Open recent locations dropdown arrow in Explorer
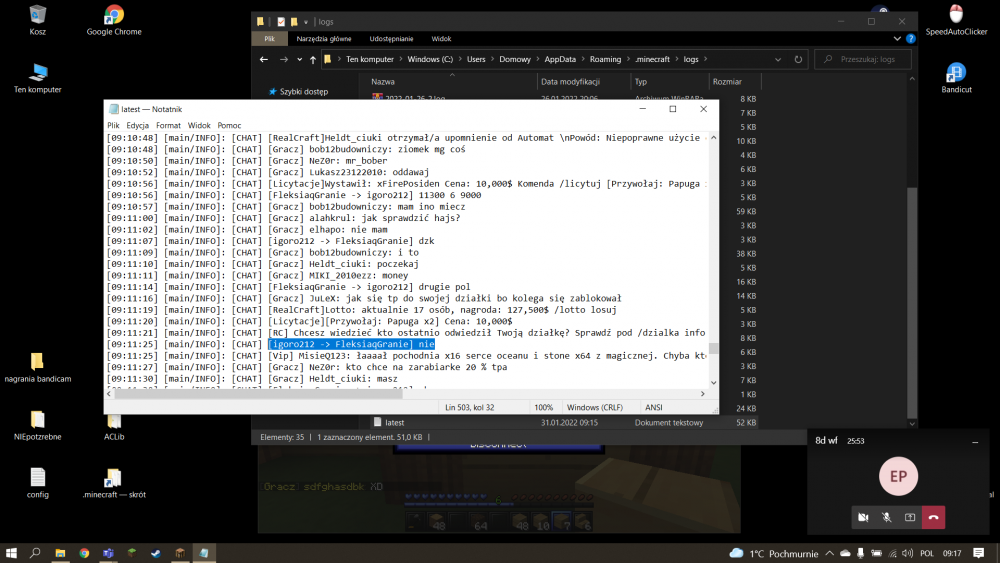This screenshot has width=1000, height=563. [x=298, y=60]
